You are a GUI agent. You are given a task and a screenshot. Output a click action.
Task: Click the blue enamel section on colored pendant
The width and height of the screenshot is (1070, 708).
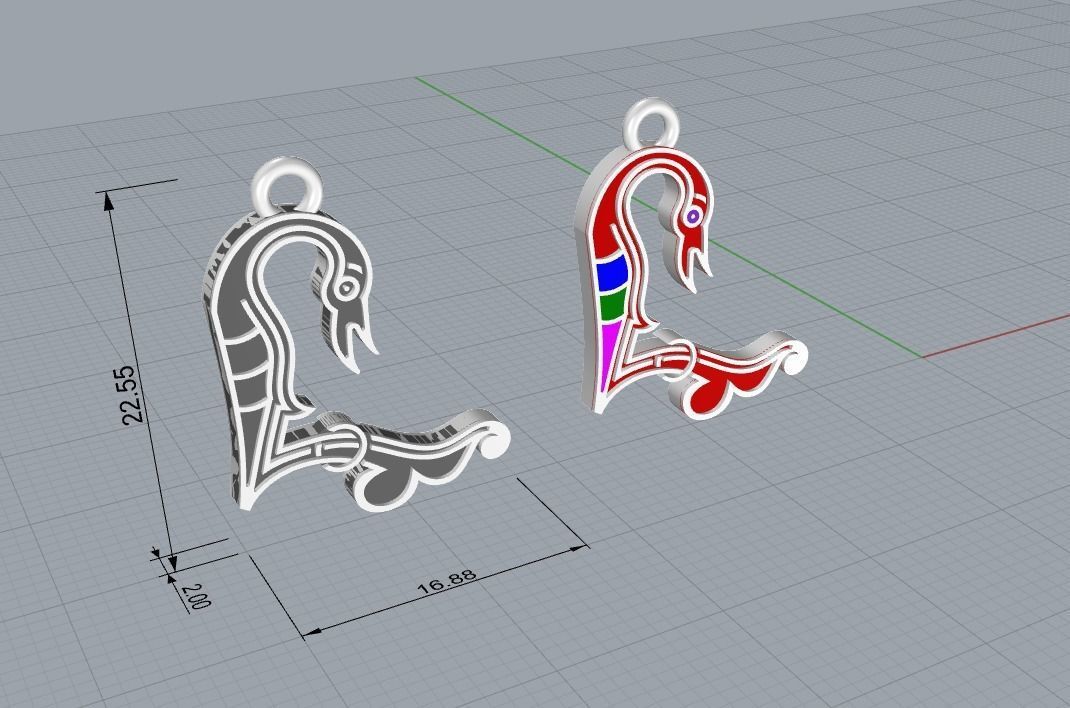click(x=612, y=274)
